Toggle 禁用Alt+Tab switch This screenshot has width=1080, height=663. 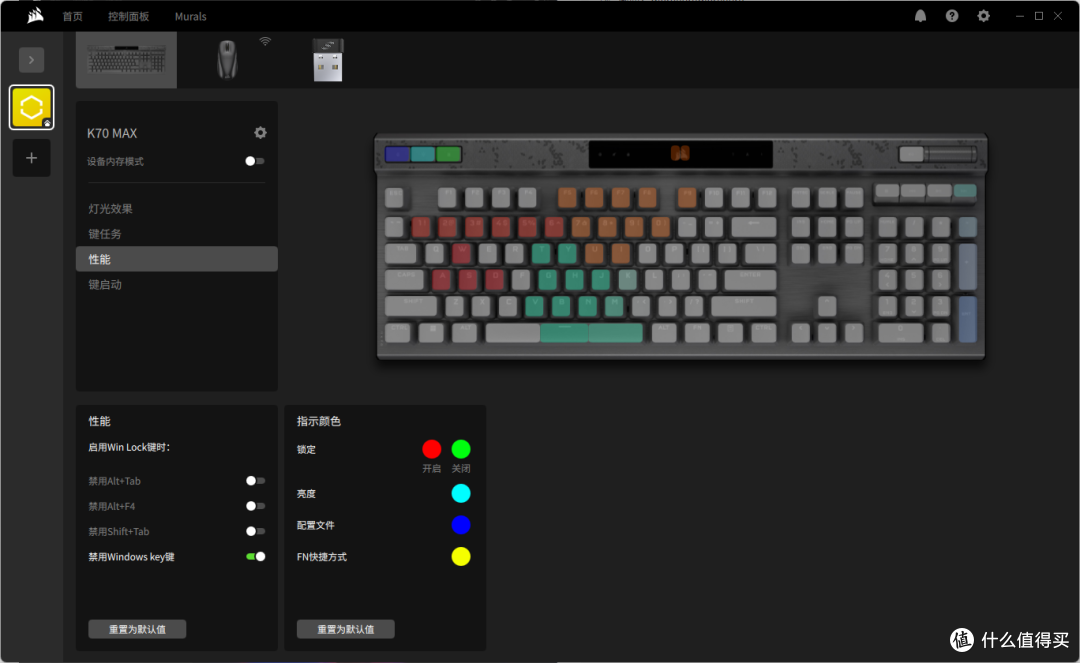[x=256, y=481]
